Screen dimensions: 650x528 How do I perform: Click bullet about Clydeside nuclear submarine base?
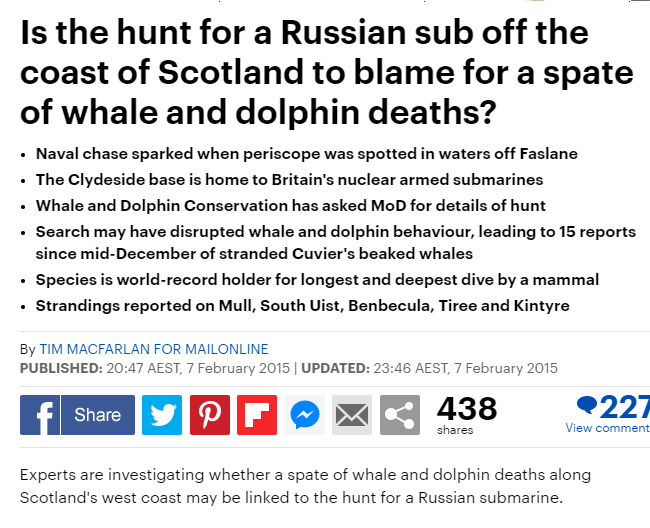point(289,180)
